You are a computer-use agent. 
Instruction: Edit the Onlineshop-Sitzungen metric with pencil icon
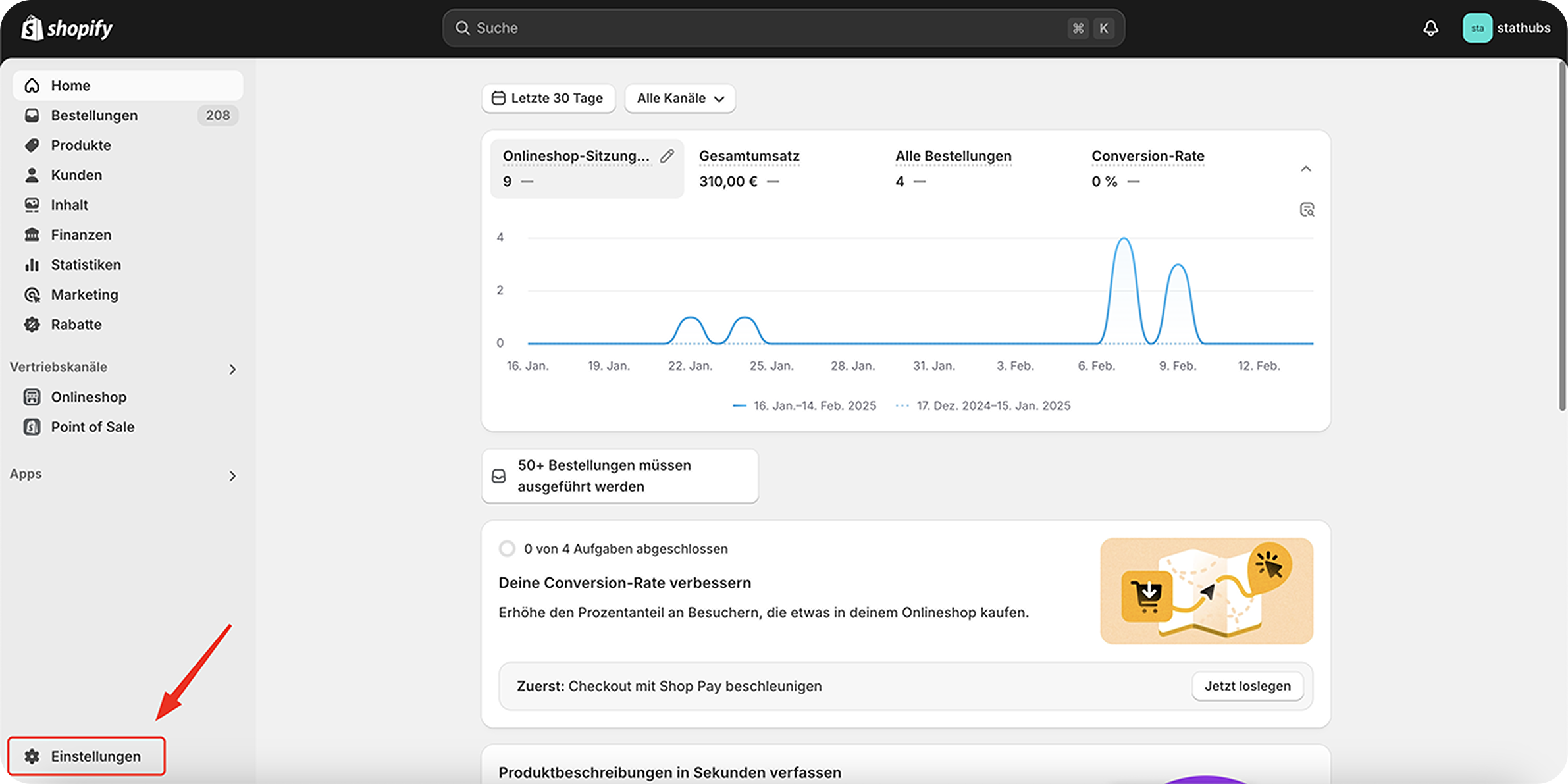click(x=667, y=156)
